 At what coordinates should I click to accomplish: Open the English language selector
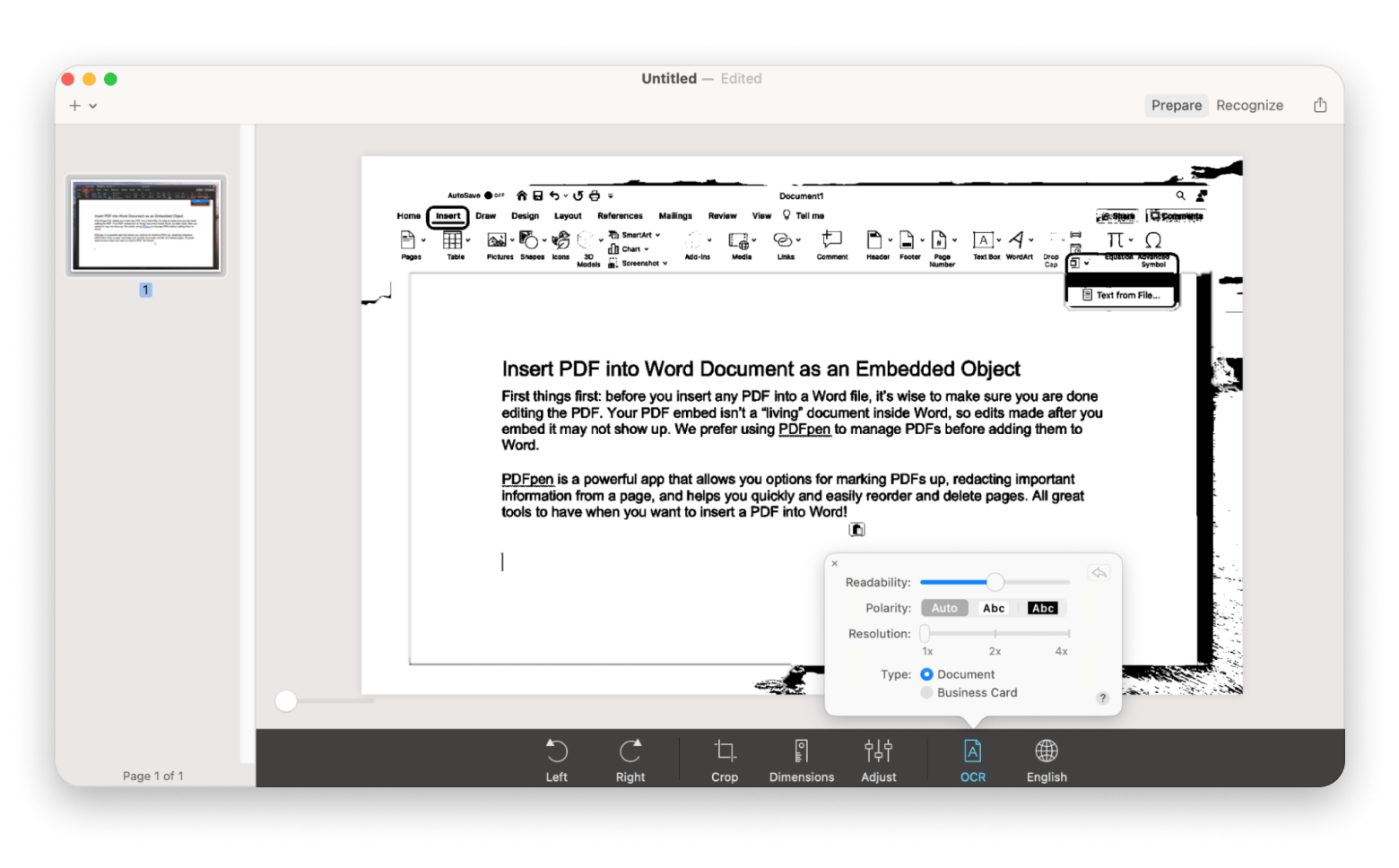tap(1047, 751)
